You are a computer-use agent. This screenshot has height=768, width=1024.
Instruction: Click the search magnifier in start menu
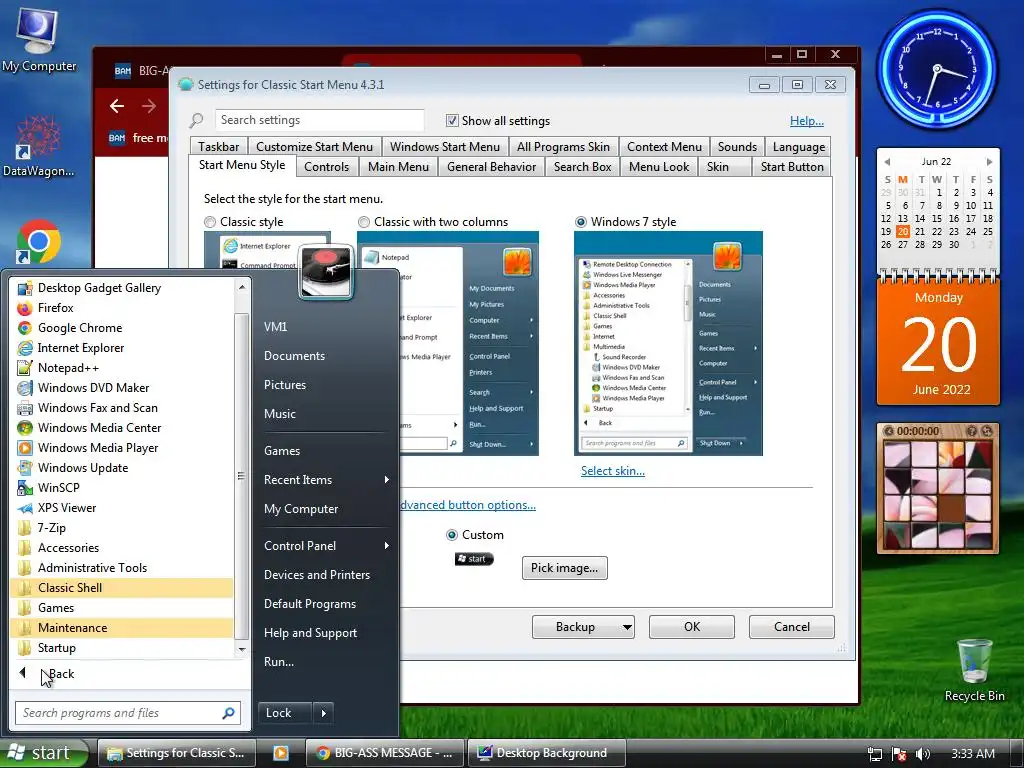point(229,713)
